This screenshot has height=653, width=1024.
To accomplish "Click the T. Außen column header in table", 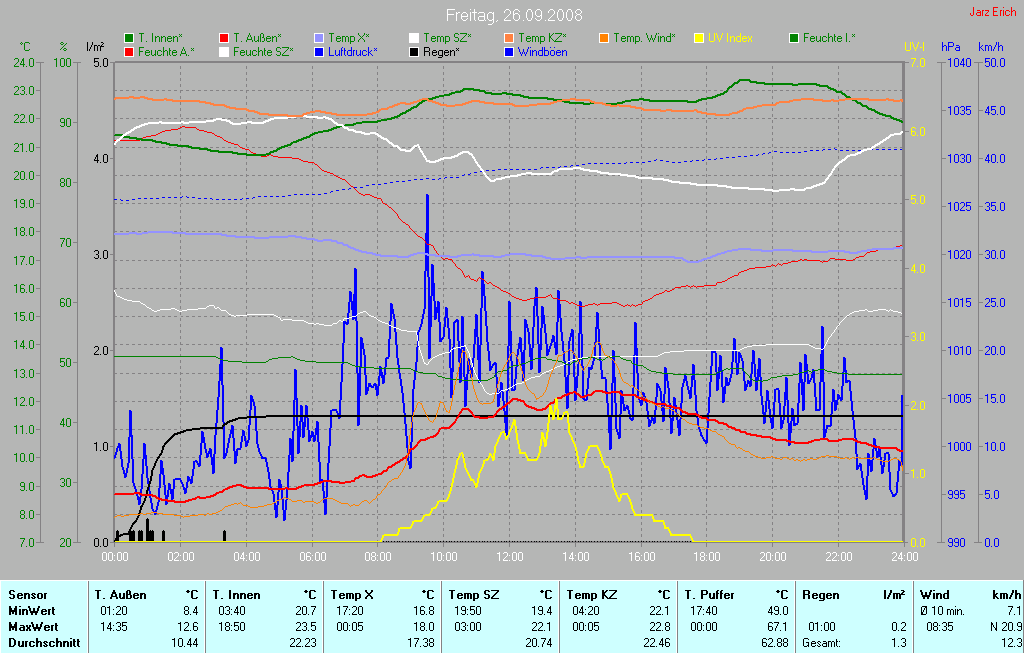I will click(120, 594).
